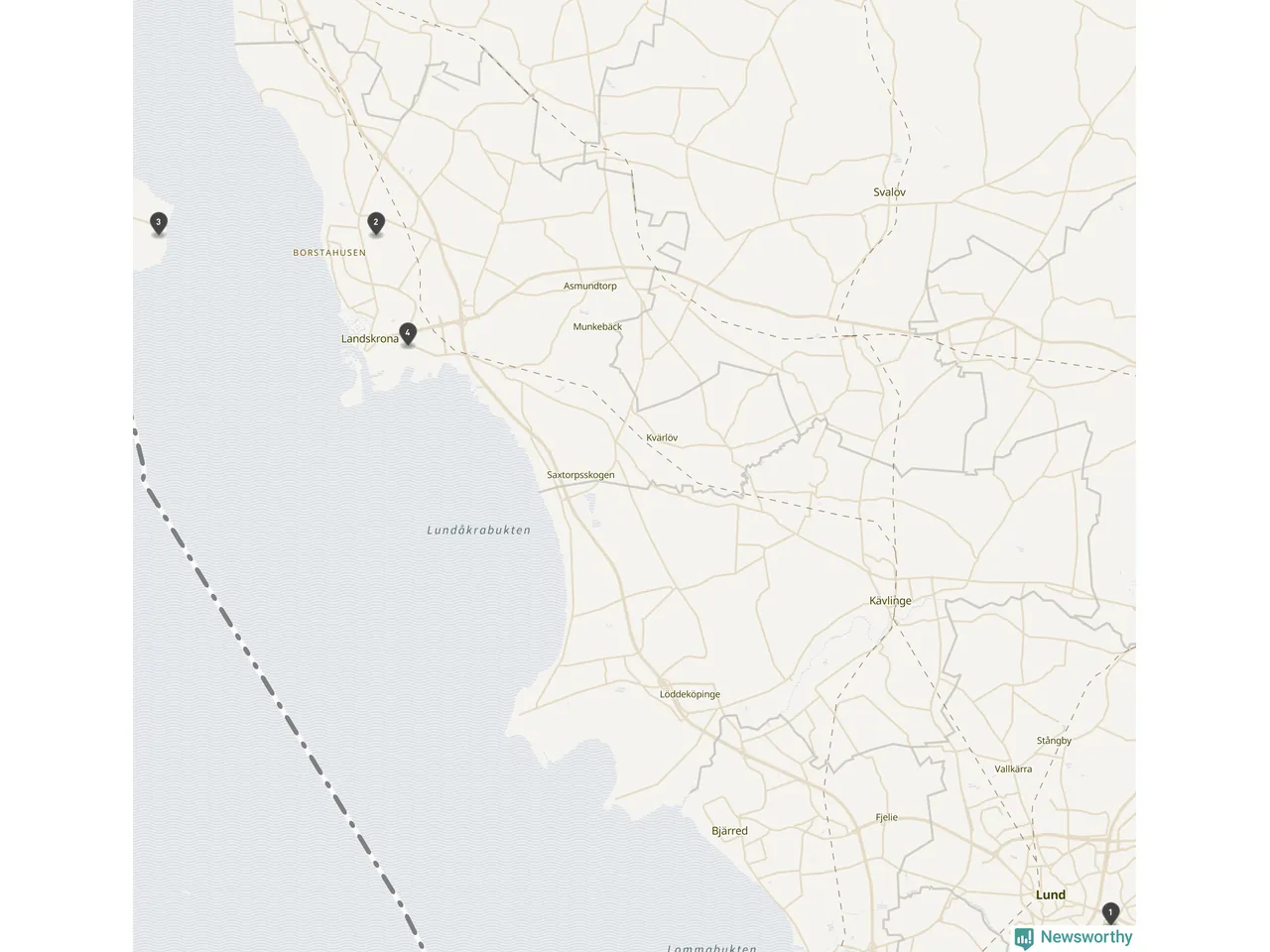Select map marker number 2 above Borstahusen
This screenshot has width=1270, height=952.
375,223
